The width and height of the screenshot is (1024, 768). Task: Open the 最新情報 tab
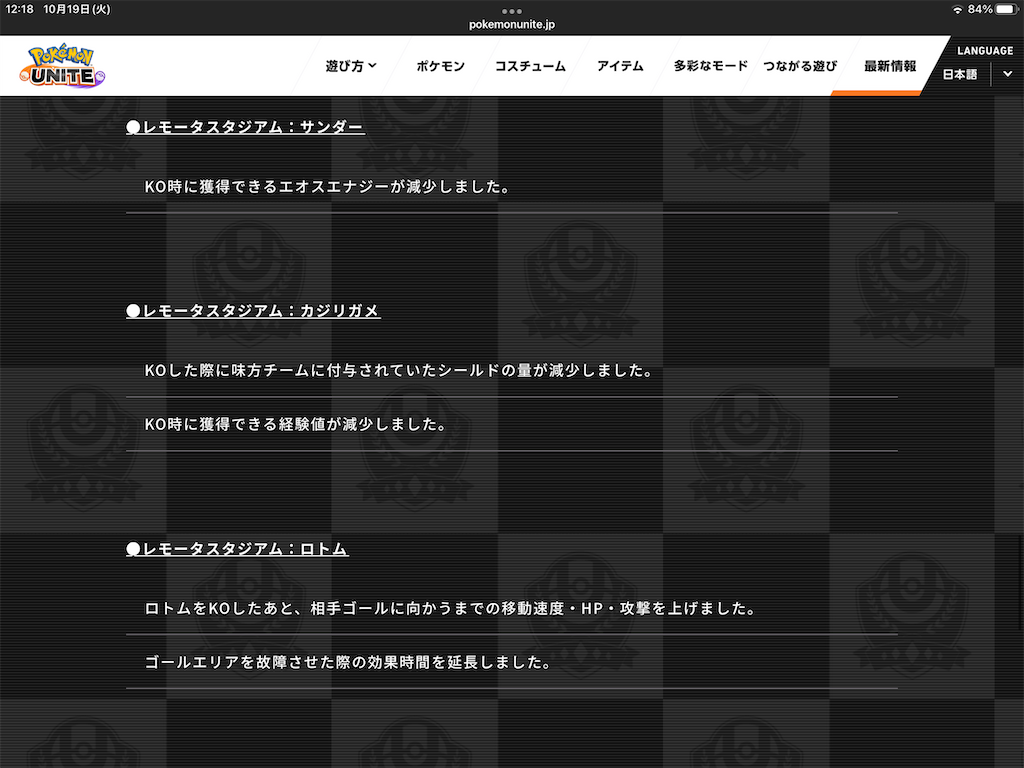(x=890, y=66)
